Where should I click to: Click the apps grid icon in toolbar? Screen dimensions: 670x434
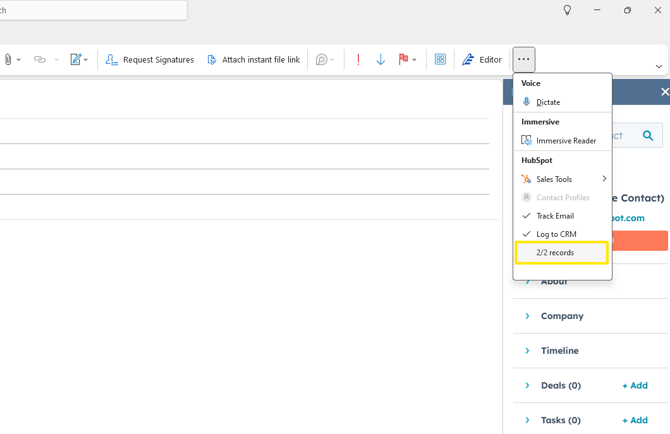440,60
